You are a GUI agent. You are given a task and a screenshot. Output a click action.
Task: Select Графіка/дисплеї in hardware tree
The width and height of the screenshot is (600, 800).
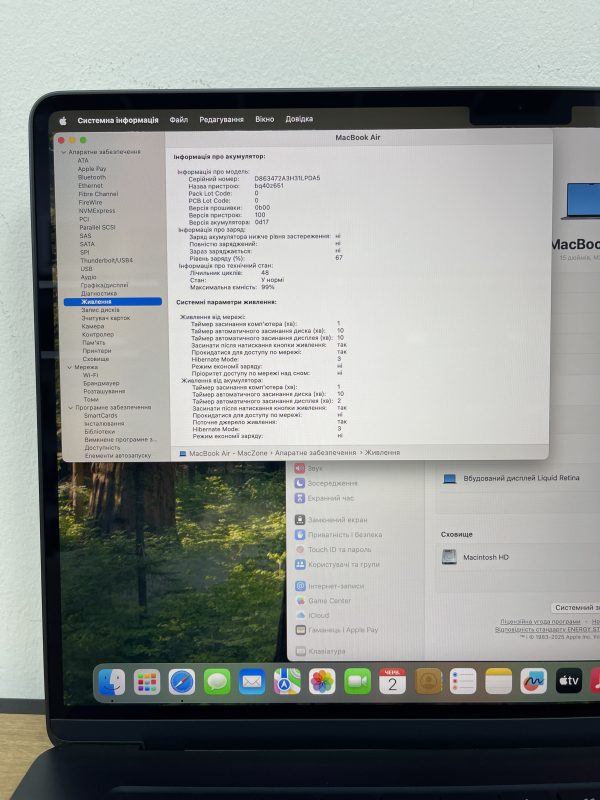click(105, 286)
